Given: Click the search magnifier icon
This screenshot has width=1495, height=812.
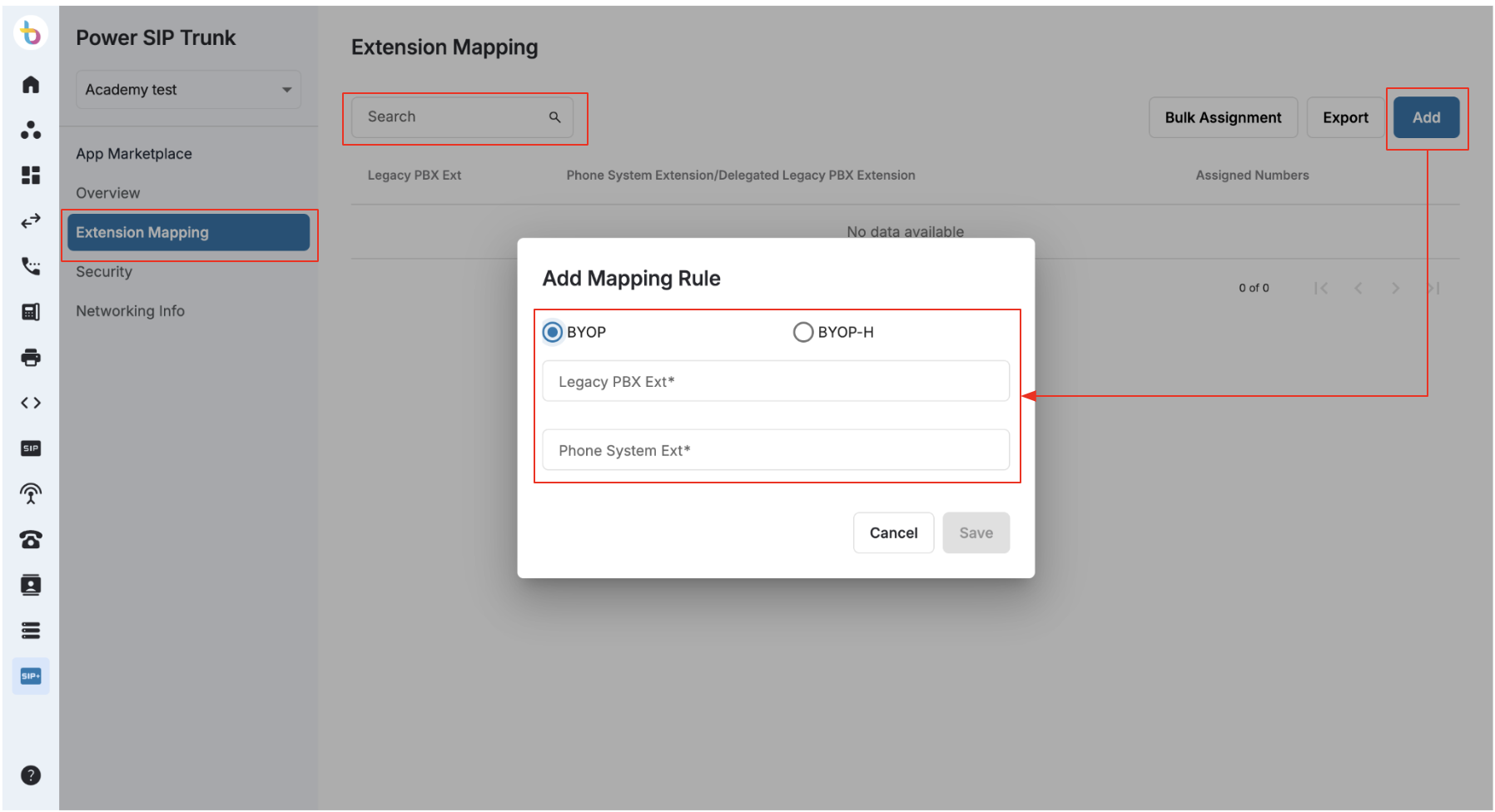Looking at the screenshot, I should coord(554,117).
